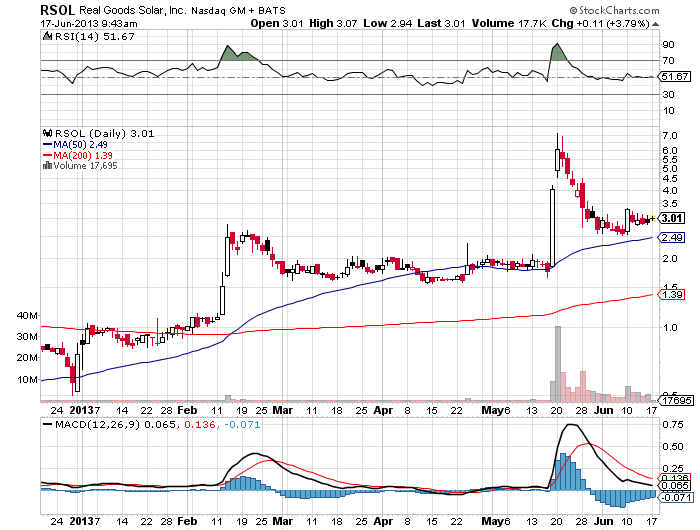Click the 'MA(200) 1.39' legend text

83,155
